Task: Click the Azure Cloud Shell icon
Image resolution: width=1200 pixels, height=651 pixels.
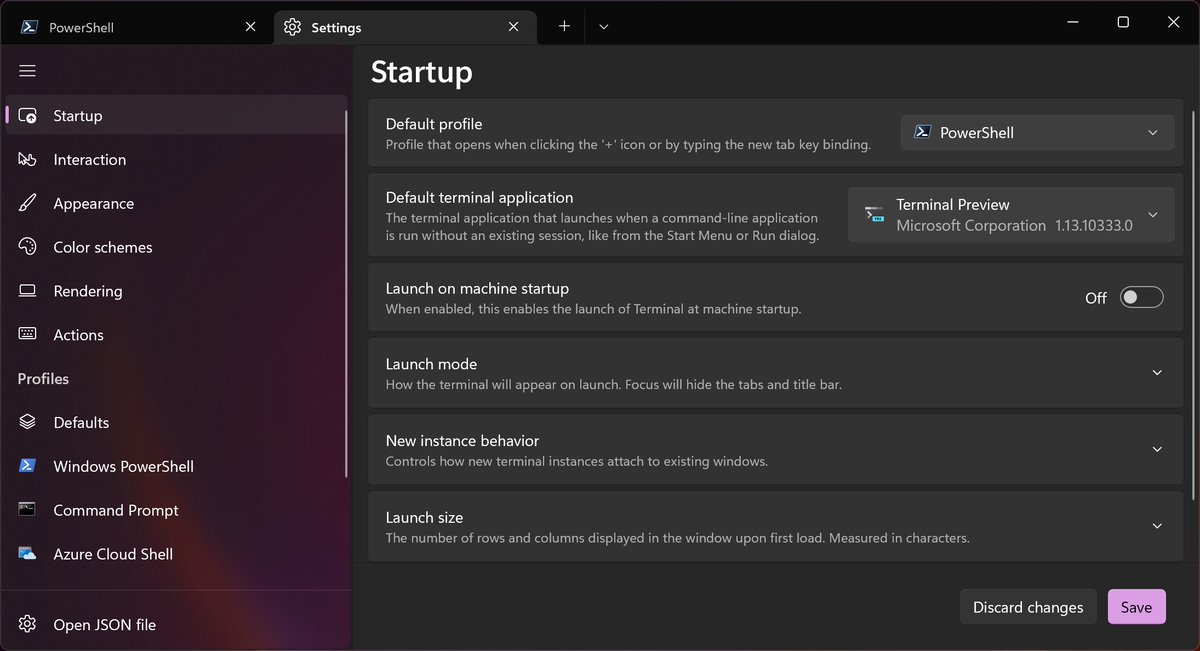Action: tap(28, 554)
